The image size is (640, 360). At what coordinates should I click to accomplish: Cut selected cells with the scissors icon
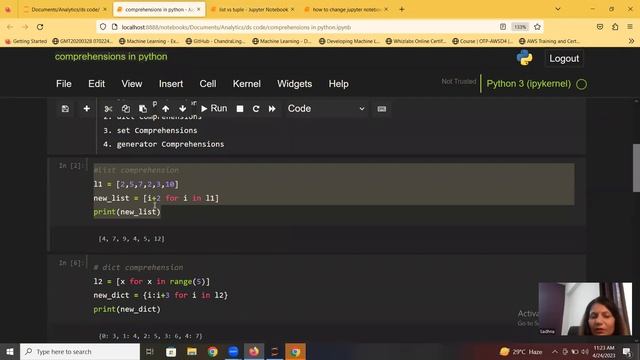tap(108, 109)
